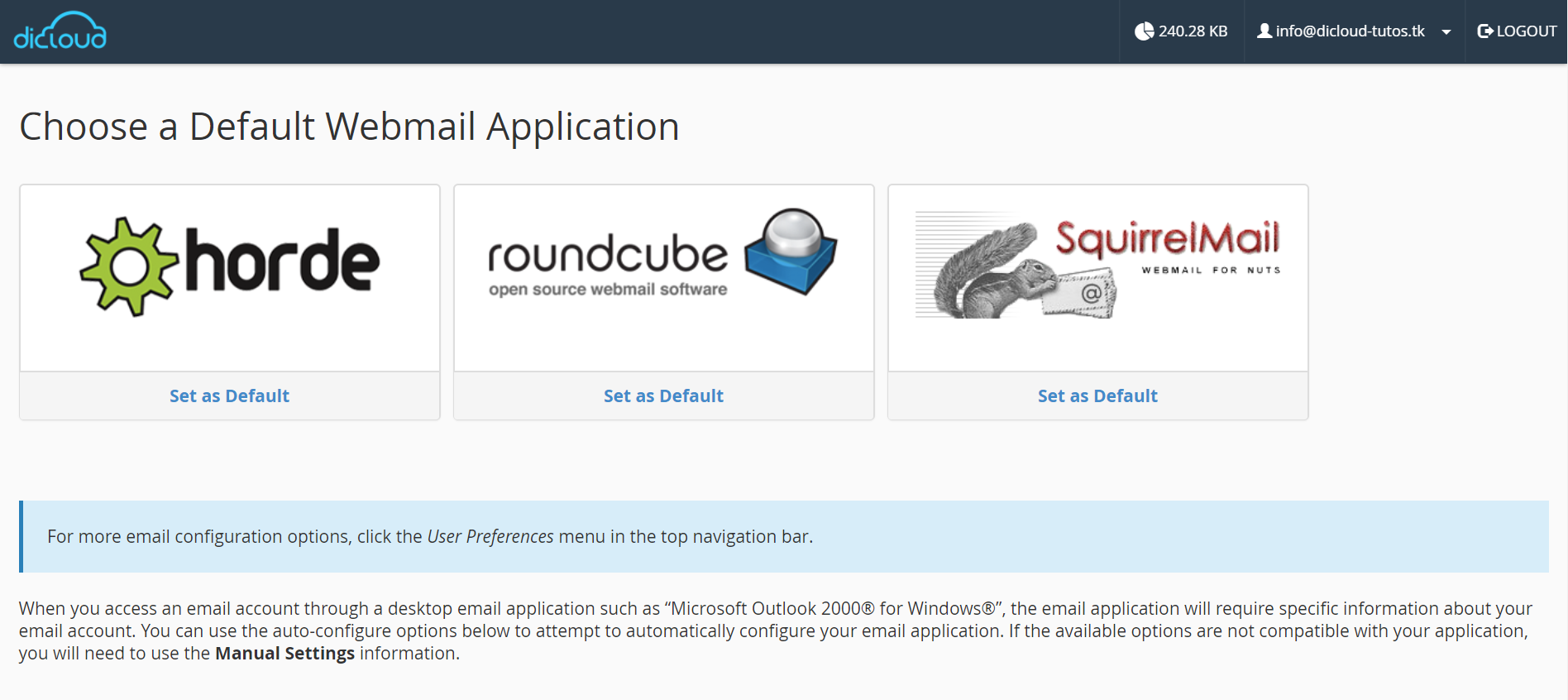The width and height of the screenshot is (1568, 700).
Task: Open Horde webmail via its logo
Action: coord(230,266)
